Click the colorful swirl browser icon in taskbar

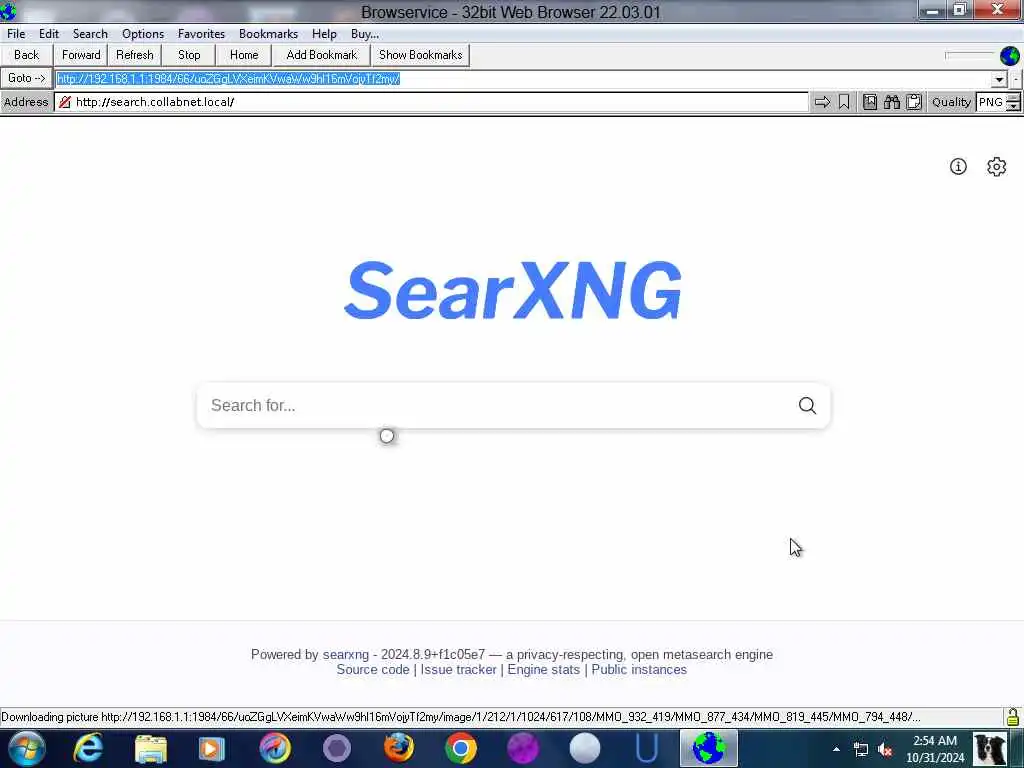pyautogui.click(x=275, y=748)
